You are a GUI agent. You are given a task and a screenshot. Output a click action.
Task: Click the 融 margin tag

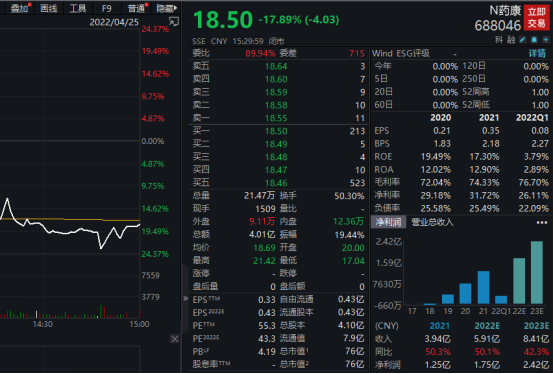tap(511, 40)
